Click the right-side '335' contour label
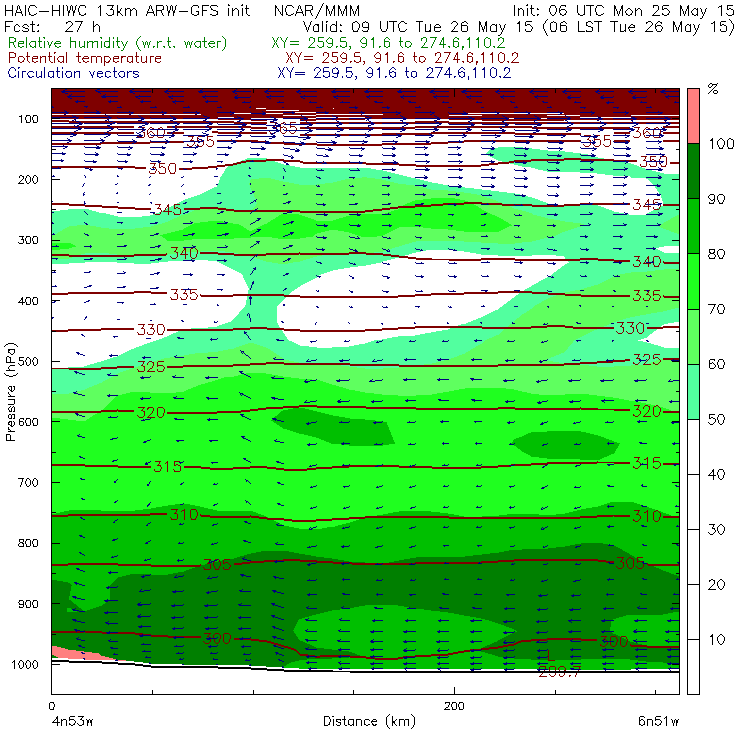This screenshot has width=740, height=740. (647, 295)
